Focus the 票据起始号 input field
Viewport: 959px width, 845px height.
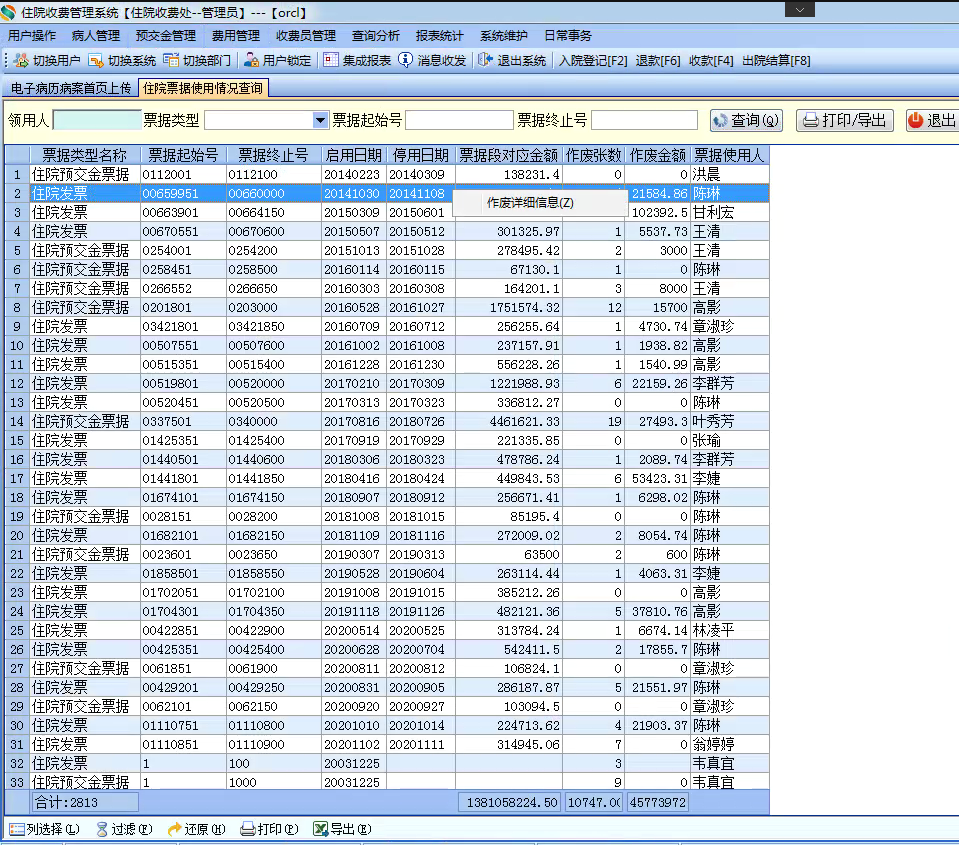(459, 120)
